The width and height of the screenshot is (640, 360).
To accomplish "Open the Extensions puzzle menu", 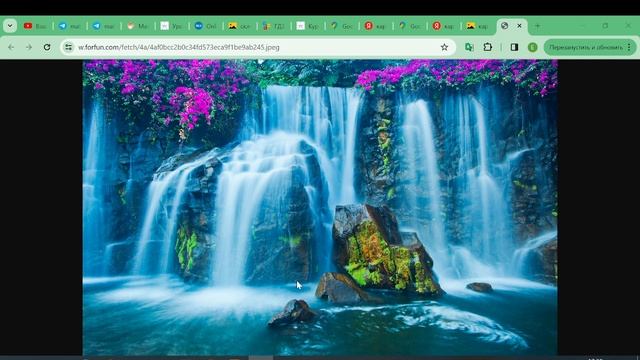I will click(x=488, y=47).
